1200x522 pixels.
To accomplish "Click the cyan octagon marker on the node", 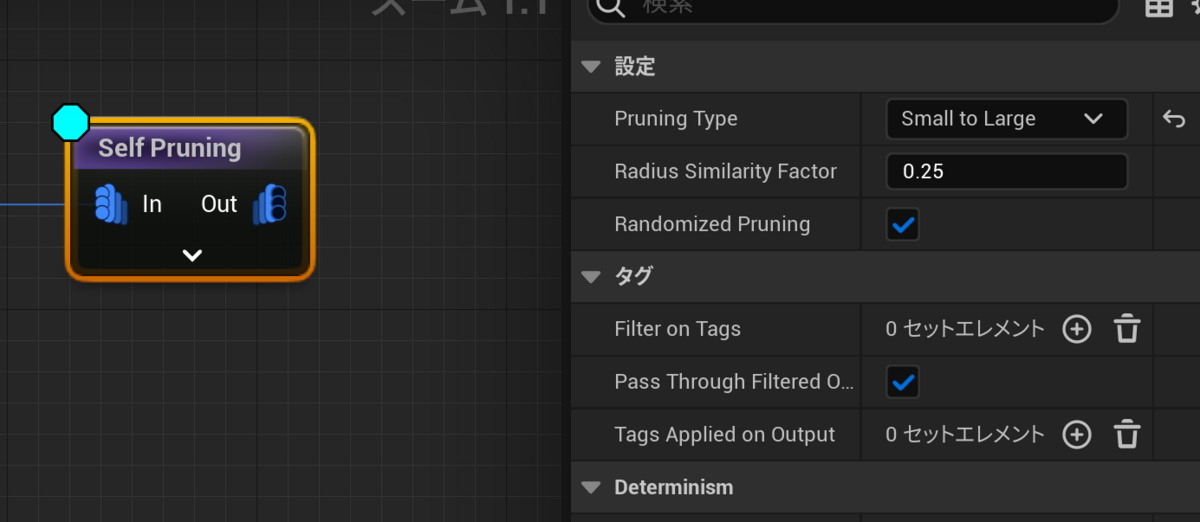I will (x=70, y=122).
